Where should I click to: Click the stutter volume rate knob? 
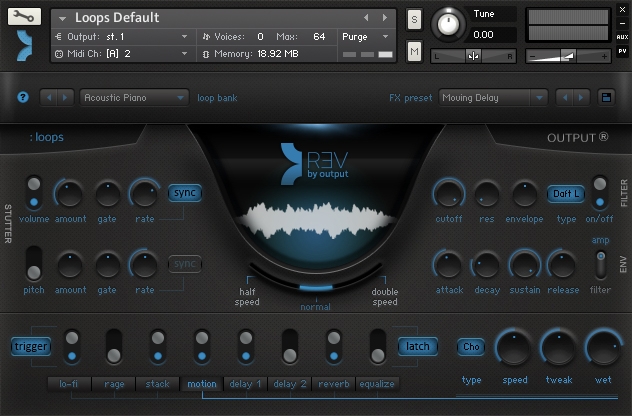144,194
